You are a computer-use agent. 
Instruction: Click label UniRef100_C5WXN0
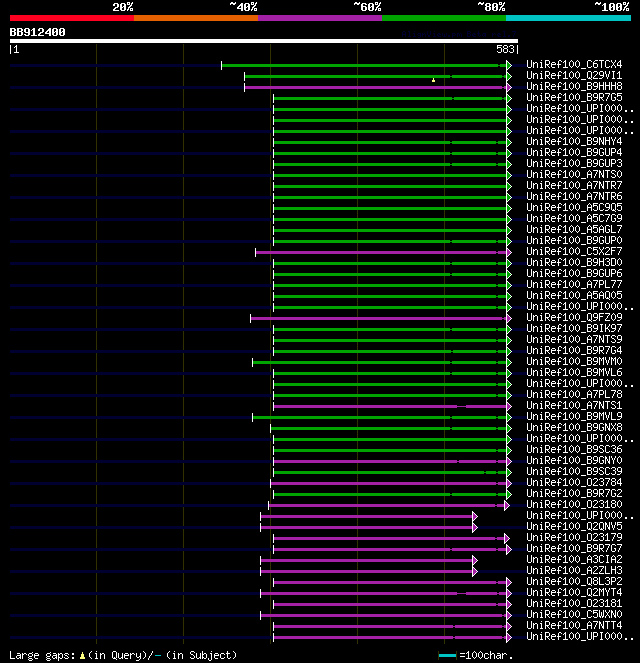(x=574, y=614)
